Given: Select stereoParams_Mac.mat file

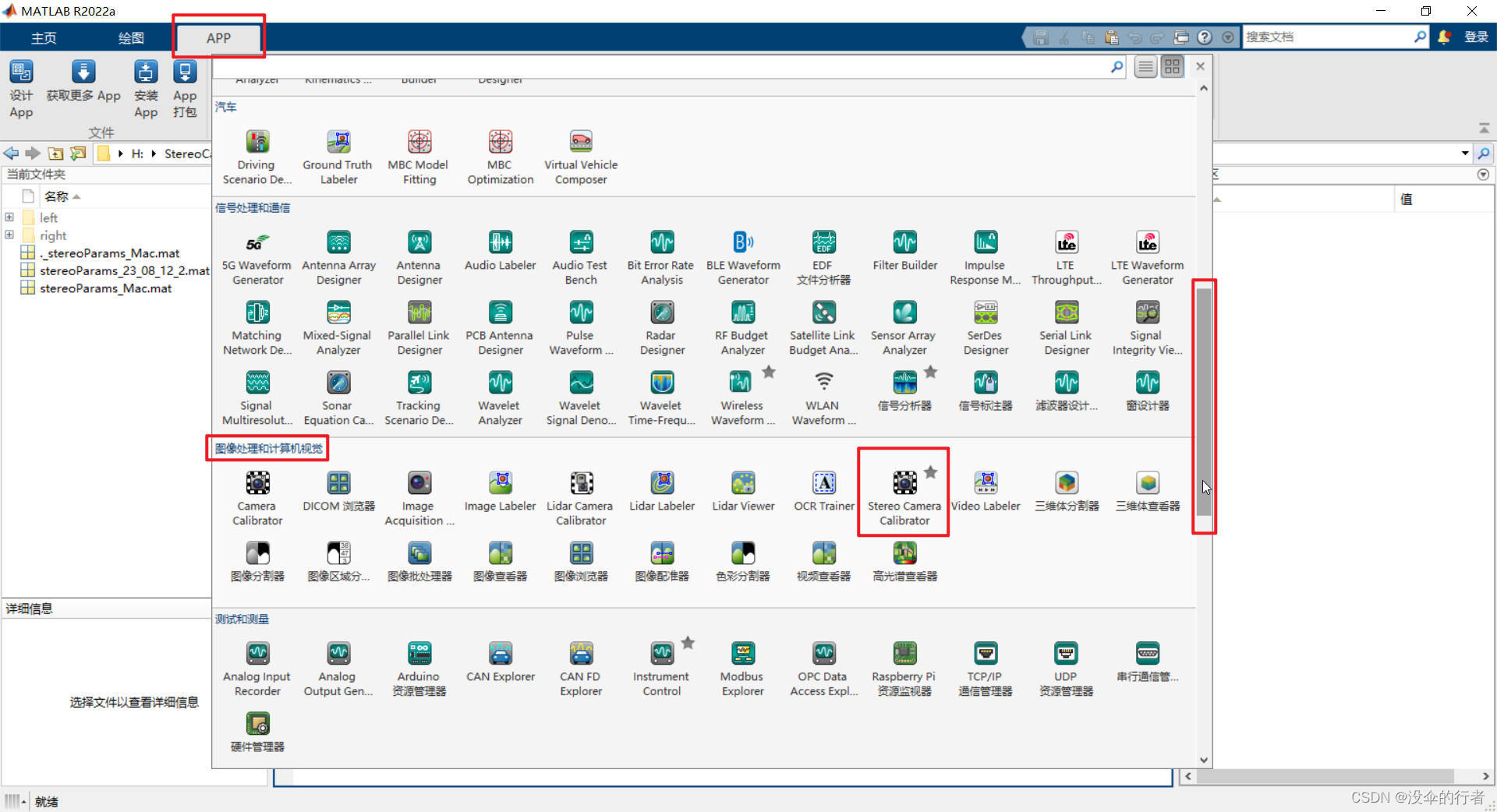Looking at the screenshot, I should click(x=106, y=288).
